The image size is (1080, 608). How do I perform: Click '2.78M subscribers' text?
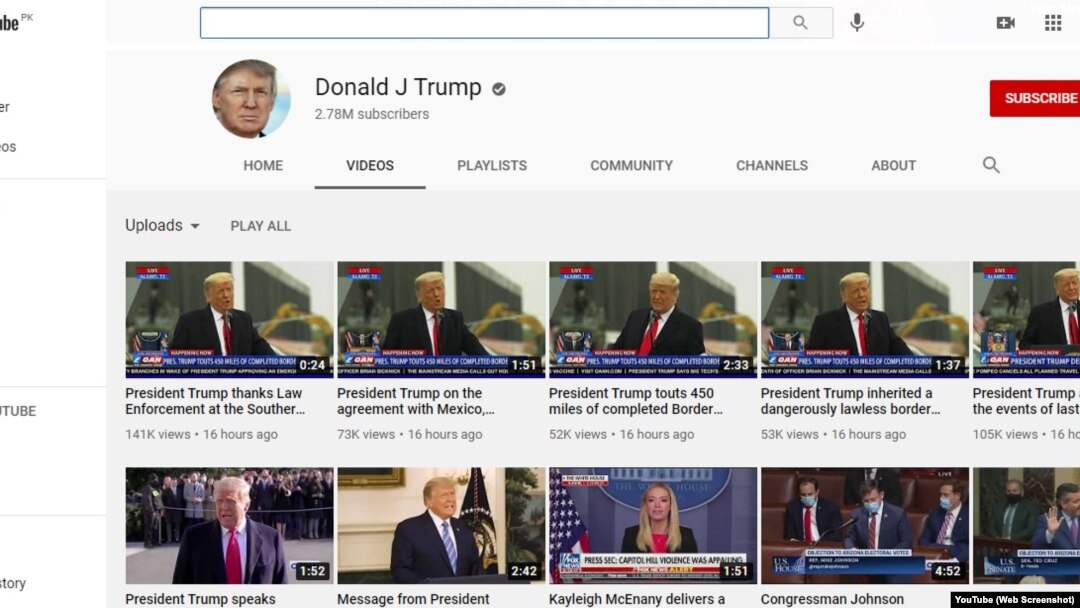click(372, 114)
